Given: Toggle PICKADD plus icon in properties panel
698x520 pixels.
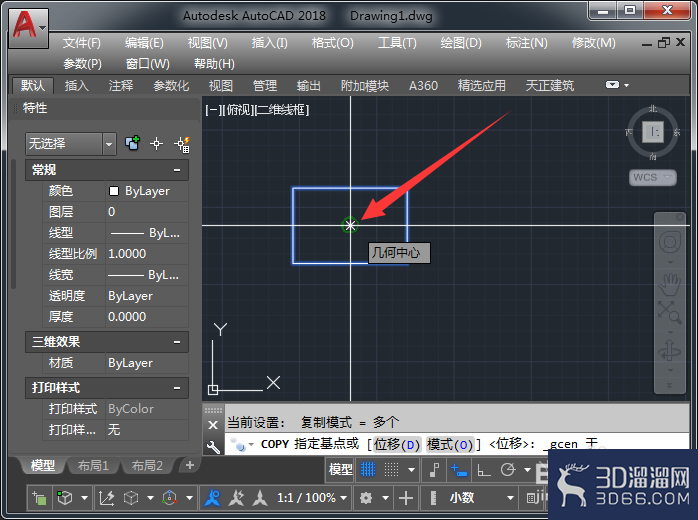Looking at the screenshot, I should (132, 143).
